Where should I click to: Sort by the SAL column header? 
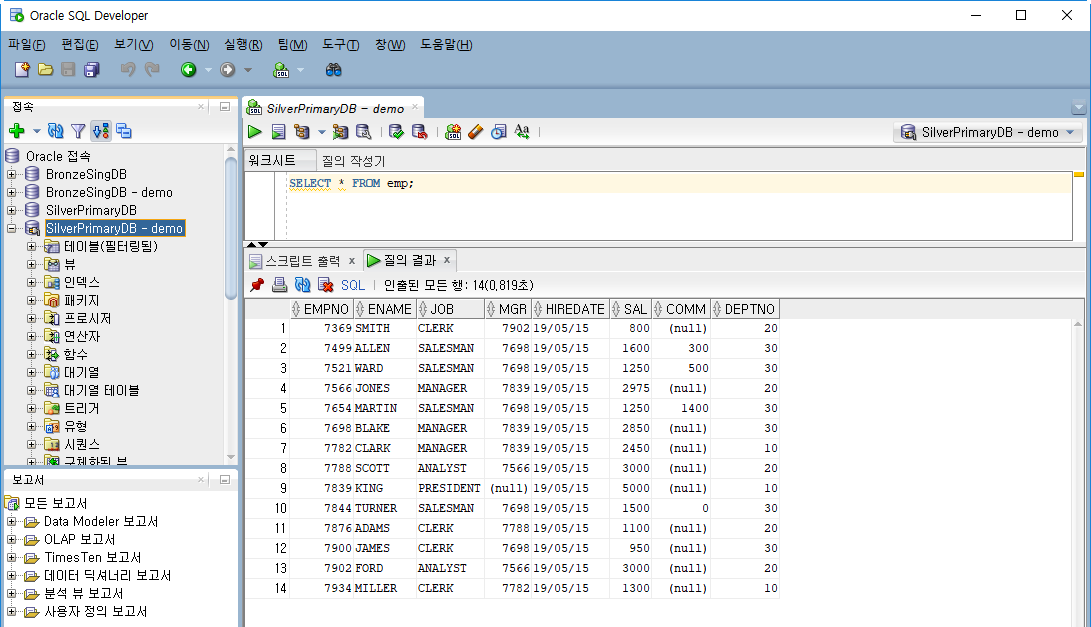pyautogui.click(x=630, y=309)
